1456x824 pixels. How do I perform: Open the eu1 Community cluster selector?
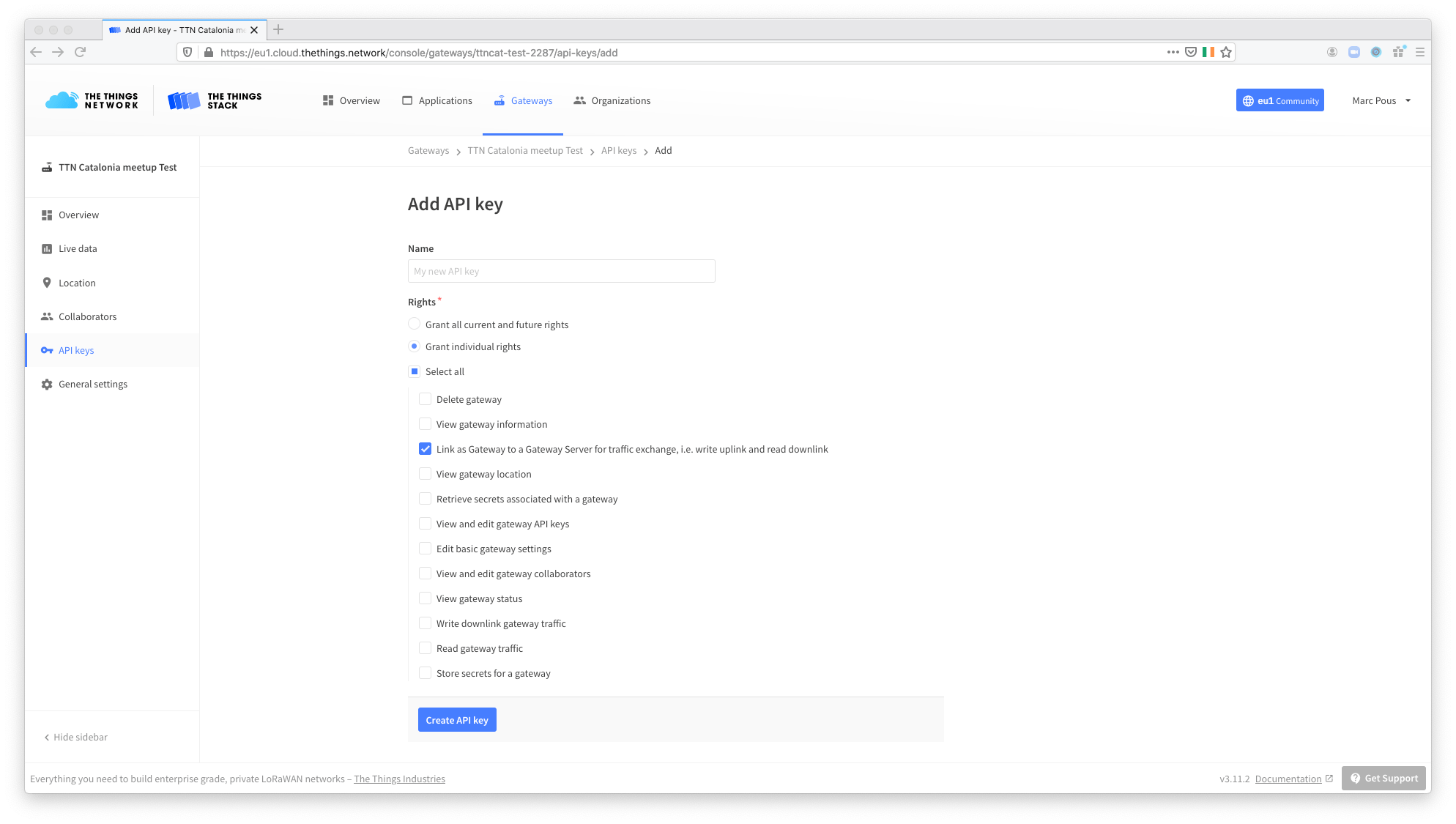click(x=1279, y=101)
